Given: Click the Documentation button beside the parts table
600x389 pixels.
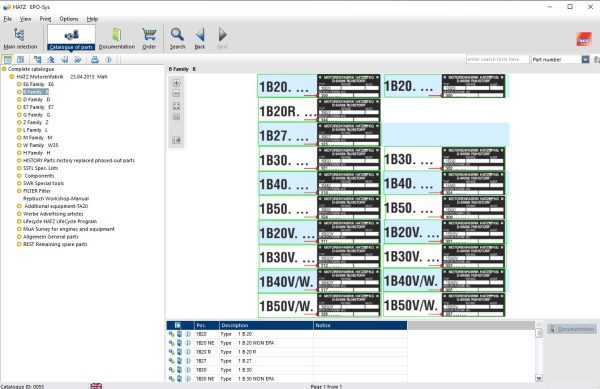Looking at the screenshot, I should (x=572, y=329).
